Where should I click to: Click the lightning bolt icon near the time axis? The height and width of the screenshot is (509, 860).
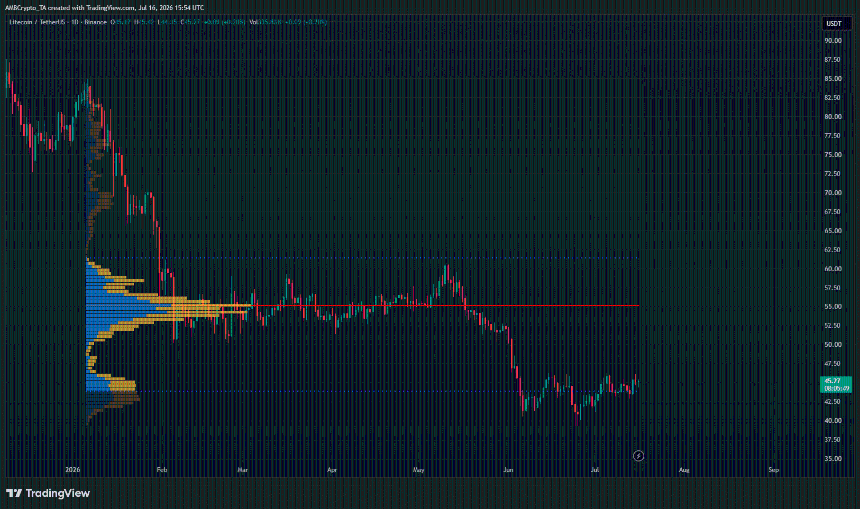638,456
